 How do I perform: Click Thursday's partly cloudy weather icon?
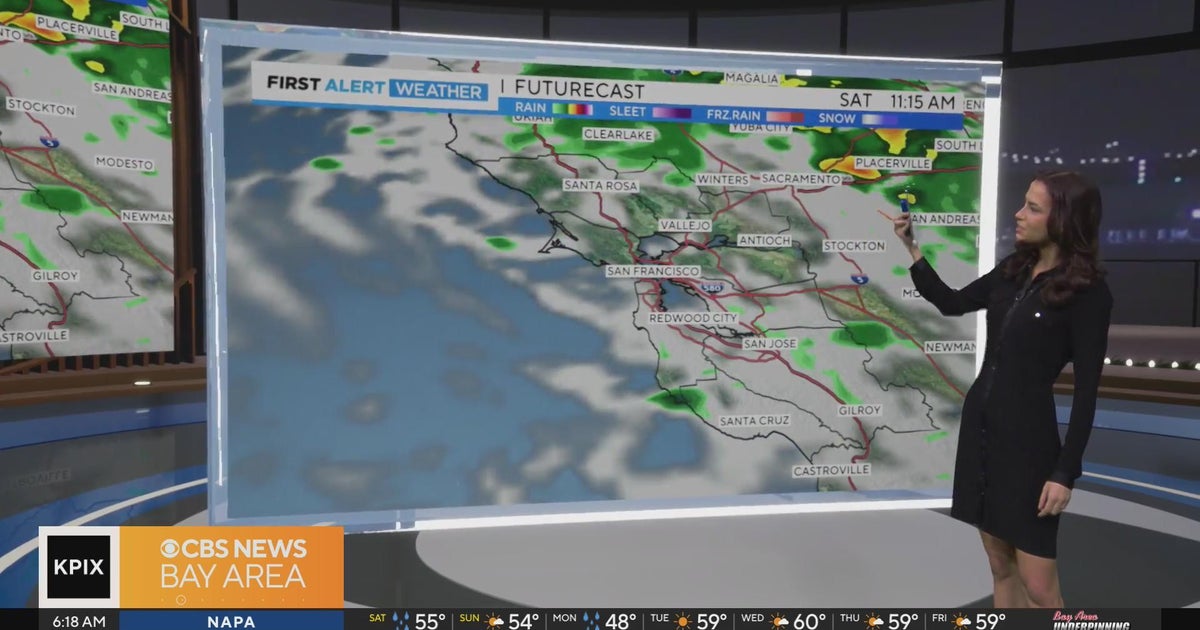(x=872, y=618)
